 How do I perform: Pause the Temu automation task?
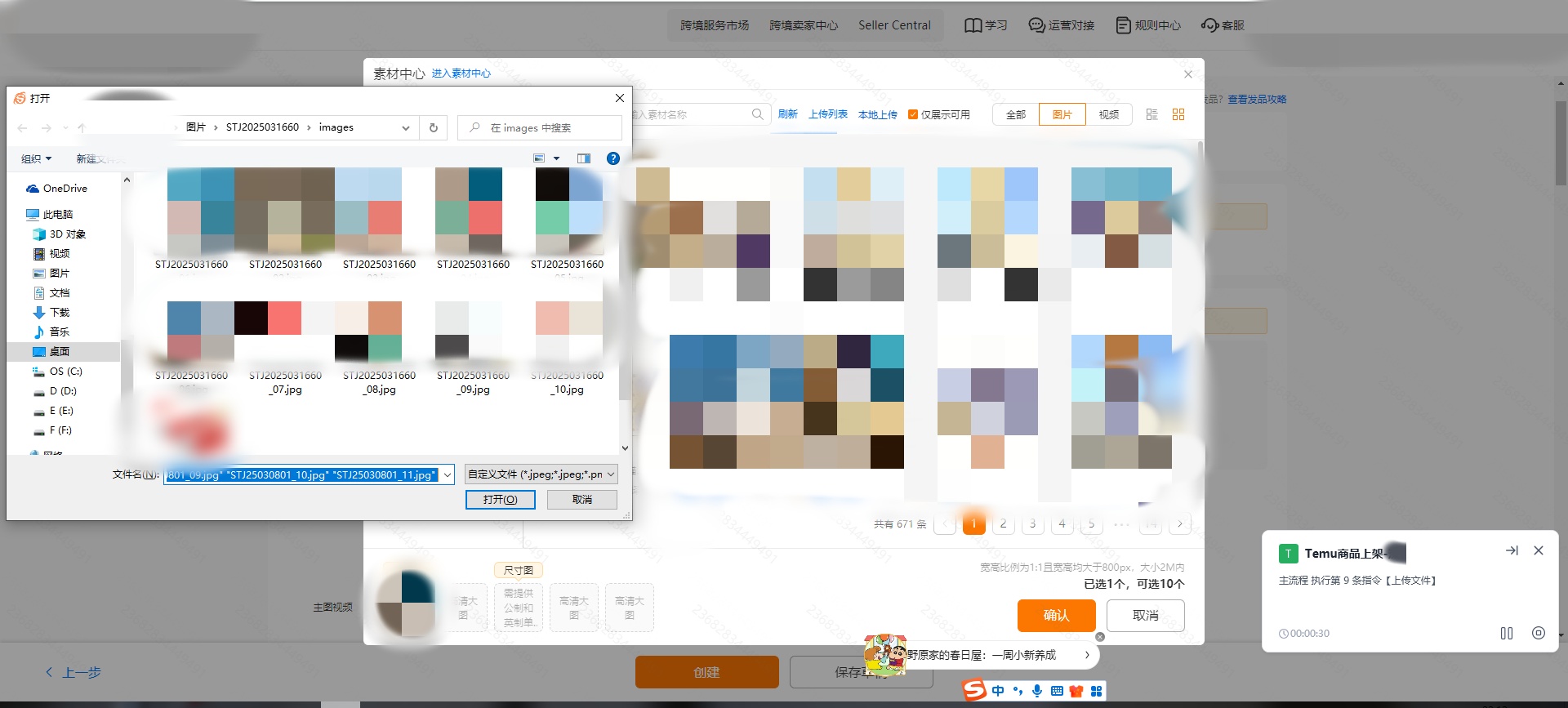pos(1507,633)
